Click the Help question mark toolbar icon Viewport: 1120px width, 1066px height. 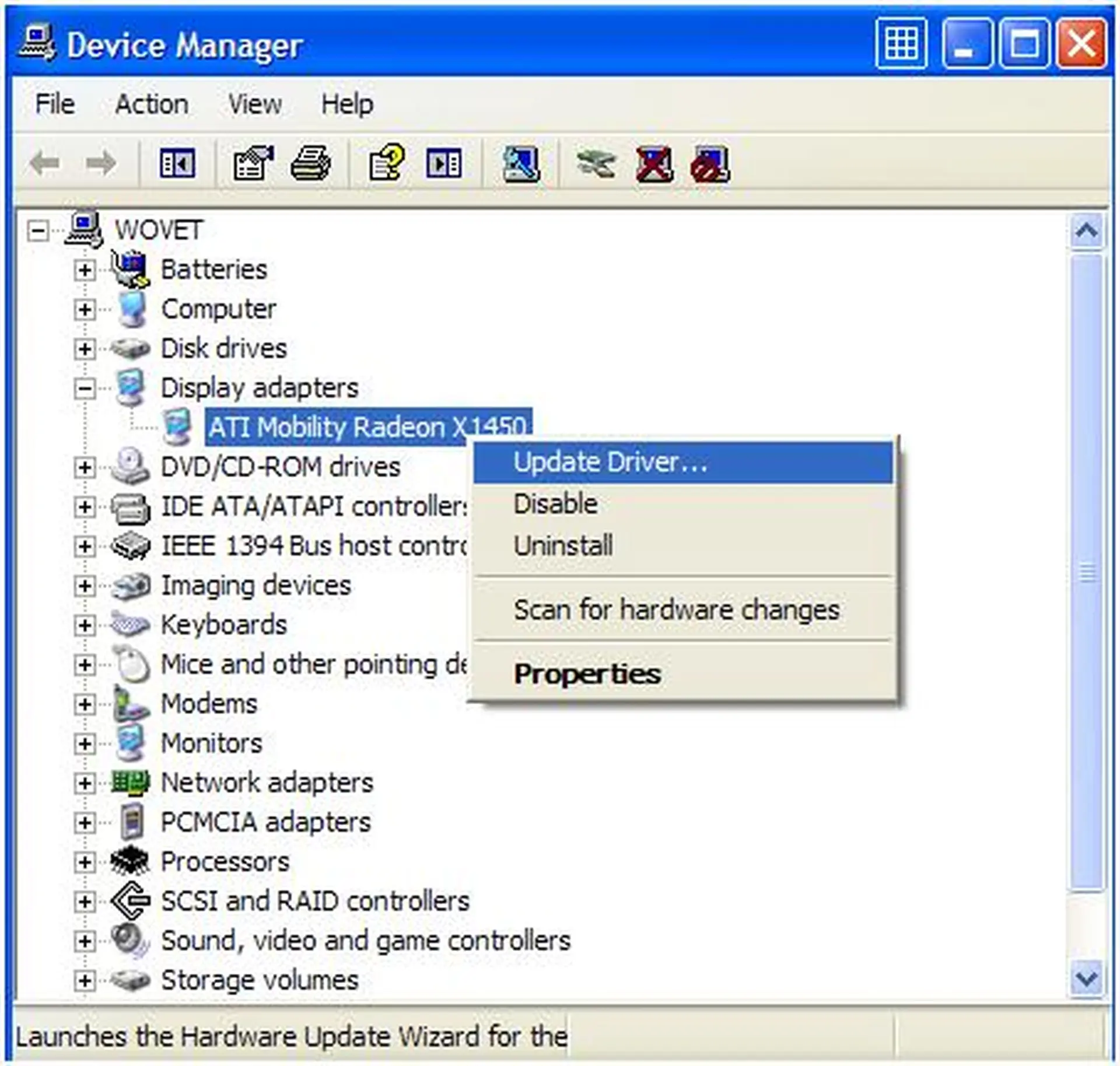pyautogui.click(x=386, y=163)
